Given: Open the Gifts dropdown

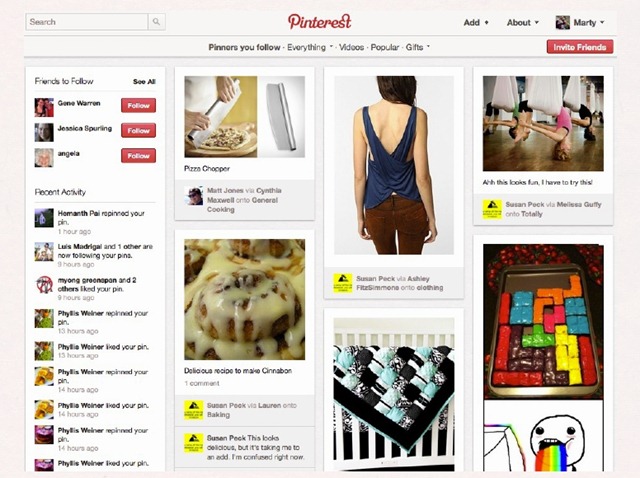Looking at the screenshot, I should (x=418, y=47).
